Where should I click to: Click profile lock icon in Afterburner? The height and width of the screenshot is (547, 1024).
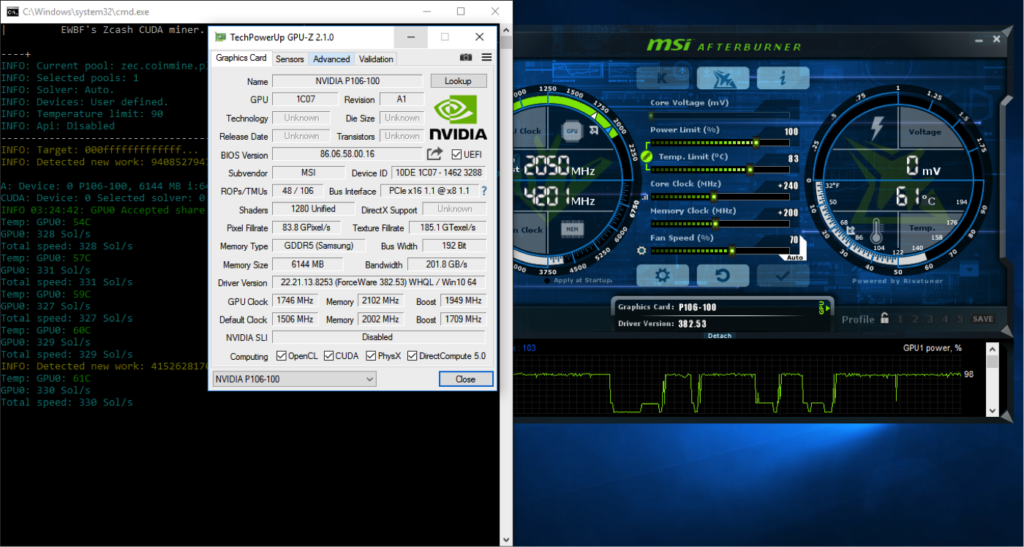[884, 318]
